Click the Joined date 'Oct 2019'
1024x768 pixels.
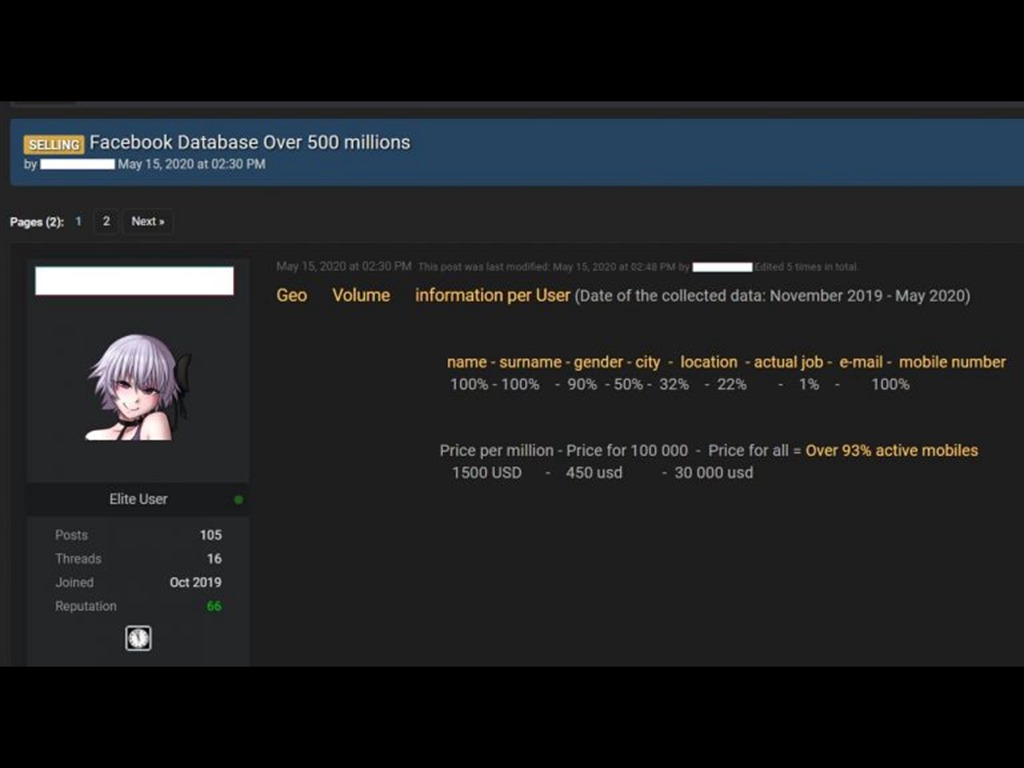[195, 582]
